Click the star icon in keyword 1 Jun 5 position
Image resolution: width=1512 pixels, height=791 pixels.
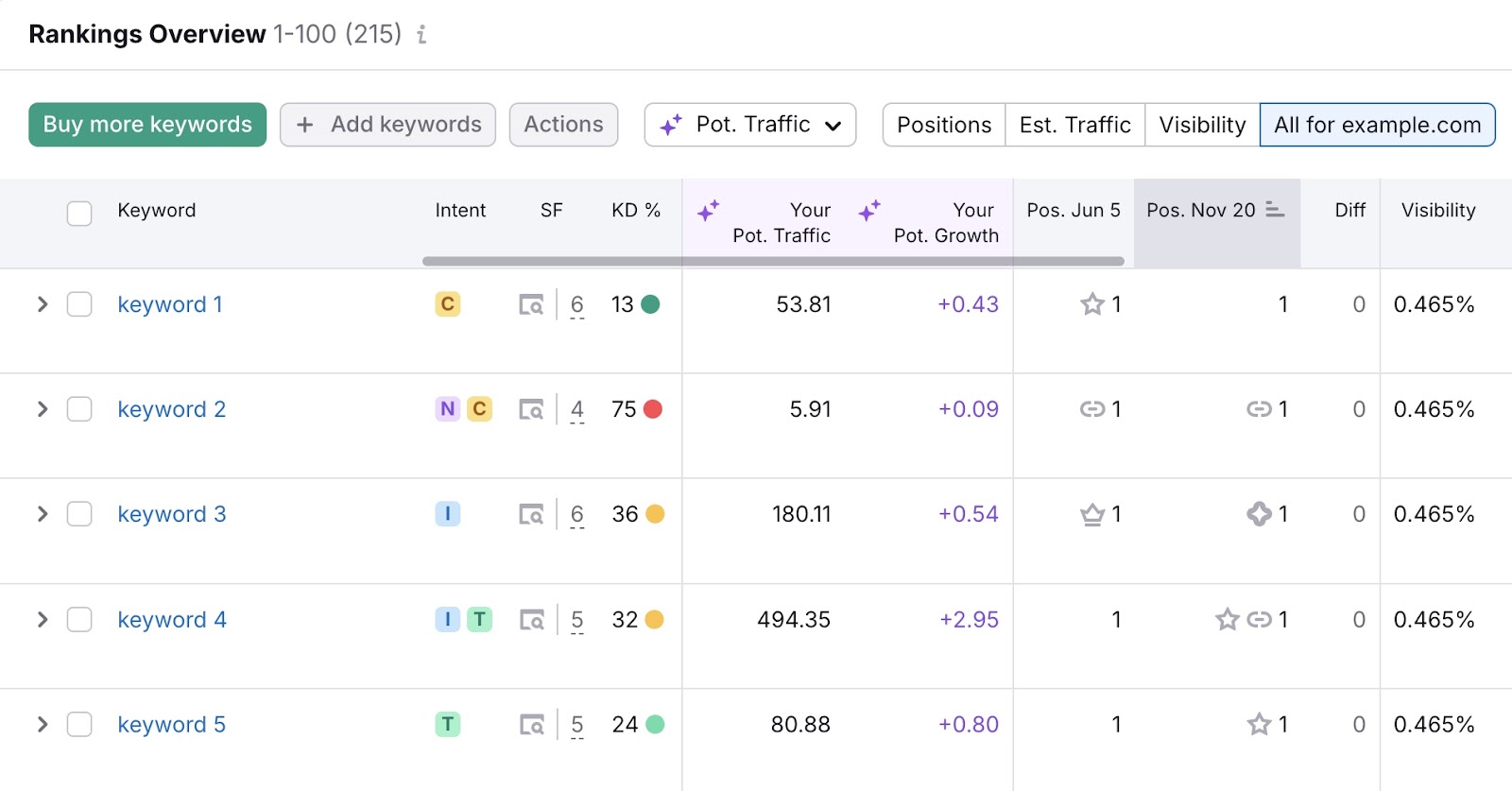point(1092,304)
